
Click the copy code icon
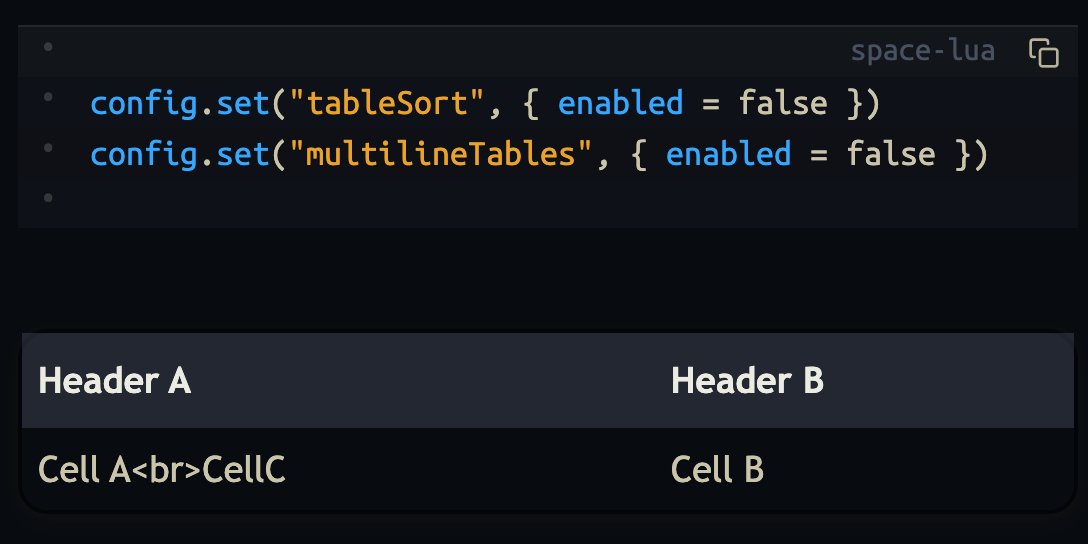[1043, 52]
